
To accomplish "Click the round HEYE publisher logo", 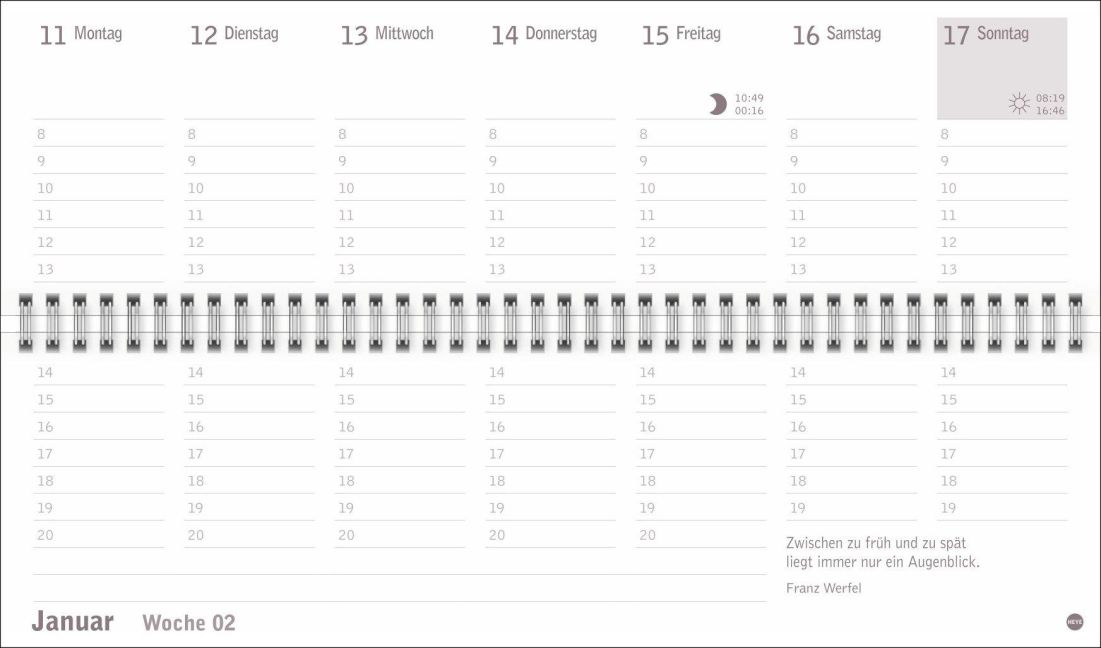I will pos(1075,621).
